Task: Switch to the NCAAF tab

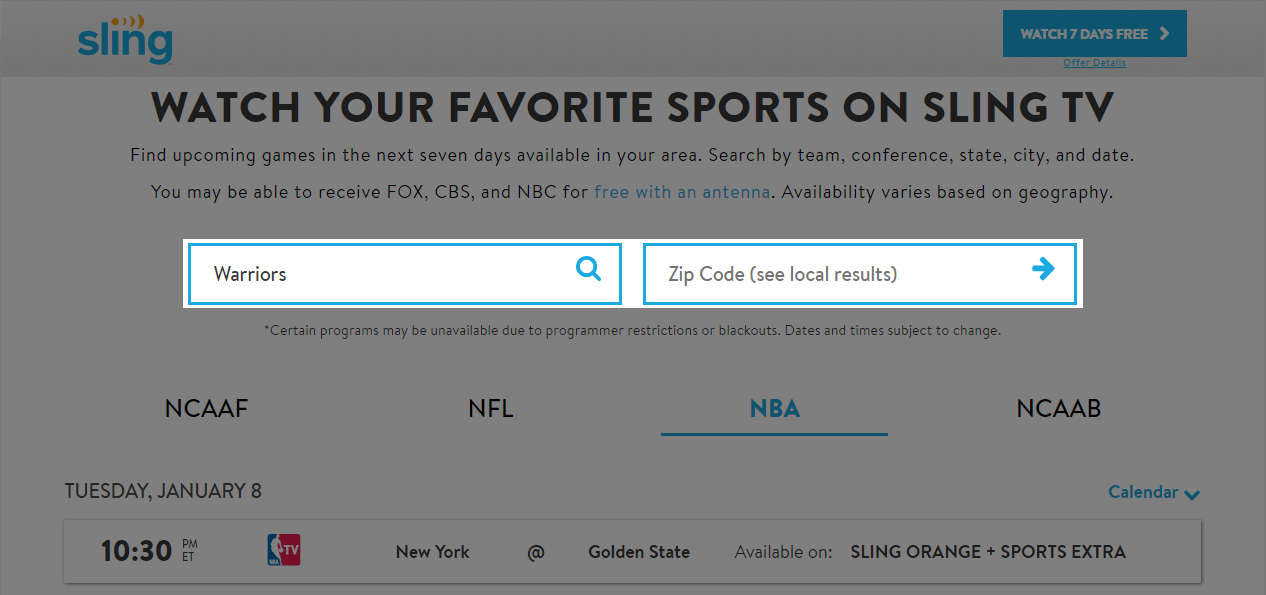Action: pyautogui.click(x=206, y=408)
